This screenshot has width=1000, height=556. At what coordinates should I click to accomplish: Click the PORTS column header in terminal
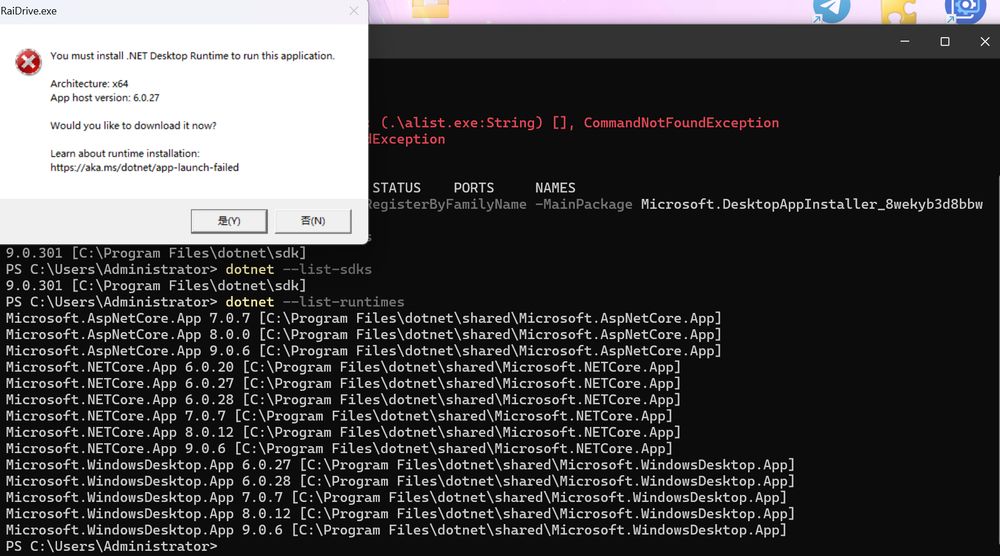[x=474, y=188]
